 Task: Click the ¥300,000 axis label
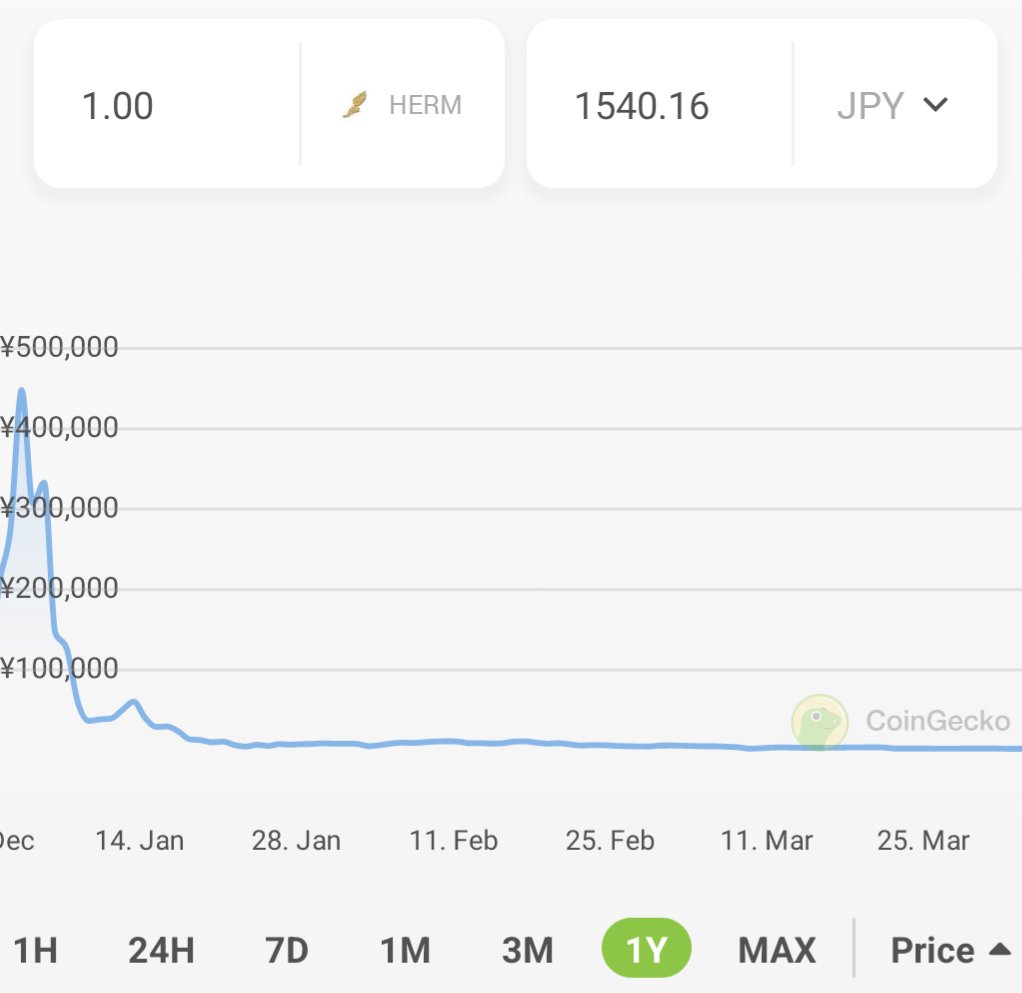pos(59,508)
